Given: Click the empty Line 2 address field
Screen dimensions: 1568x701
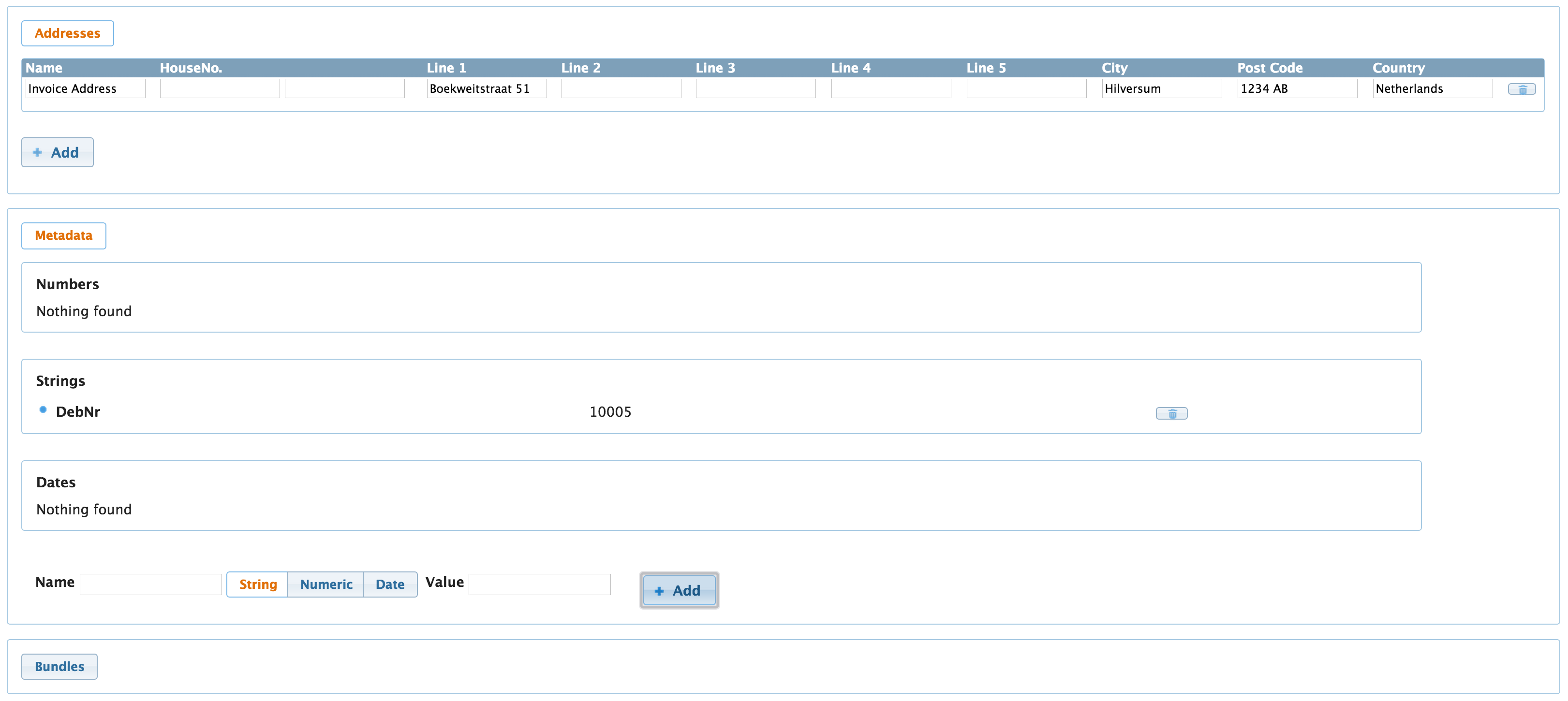Looking at the screenshot, I should [x=621, y=89].
